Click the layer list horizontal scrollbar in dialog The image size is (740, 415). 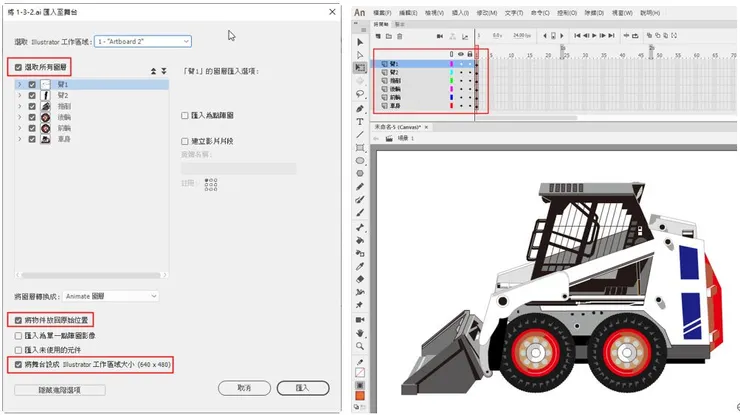pos(91,275)
